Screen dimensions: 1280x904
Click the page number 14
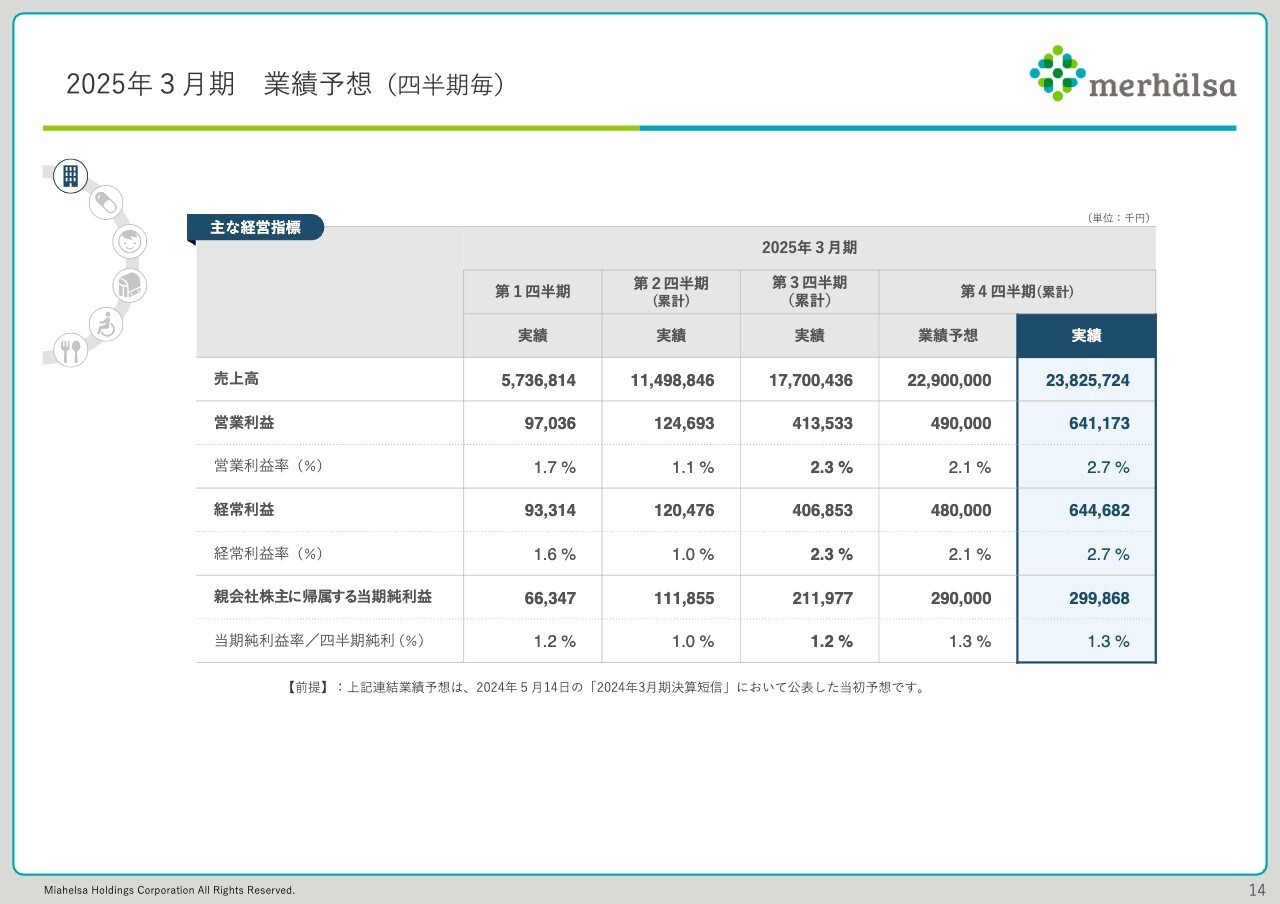point(1257,890)
